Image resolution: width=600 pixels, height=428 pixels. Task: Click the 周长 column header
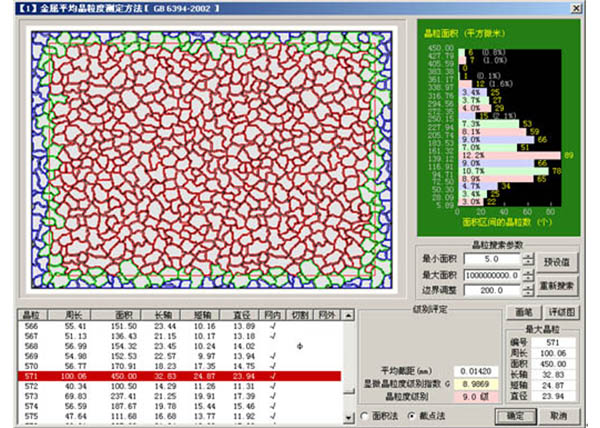point(69,315)
